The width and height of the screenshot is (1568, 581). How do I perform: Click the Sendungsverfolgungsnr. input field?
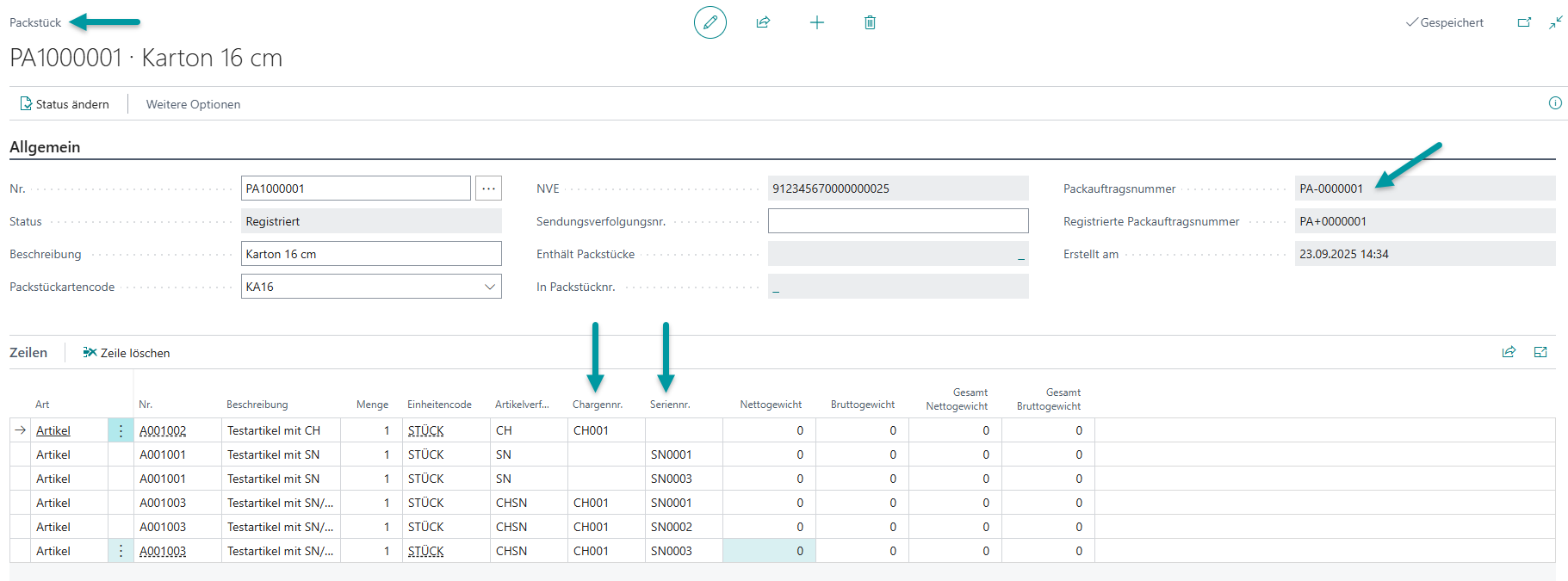tap(897, 221)
